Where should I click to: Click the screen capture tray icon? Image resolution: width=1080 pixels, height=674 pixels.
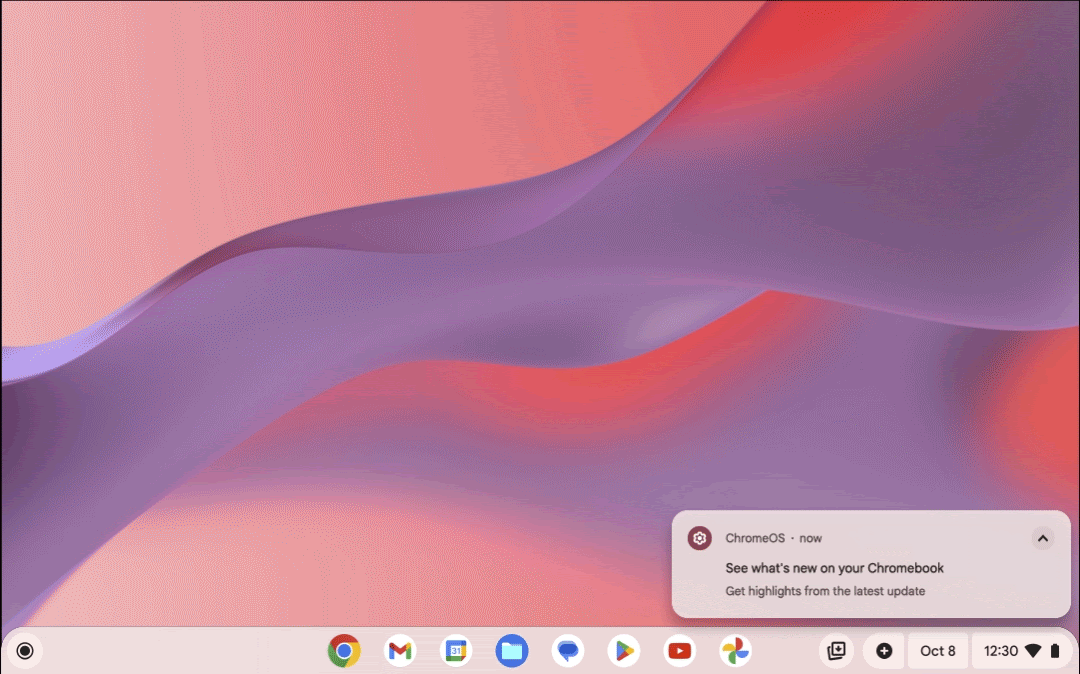tap(836, 650)
